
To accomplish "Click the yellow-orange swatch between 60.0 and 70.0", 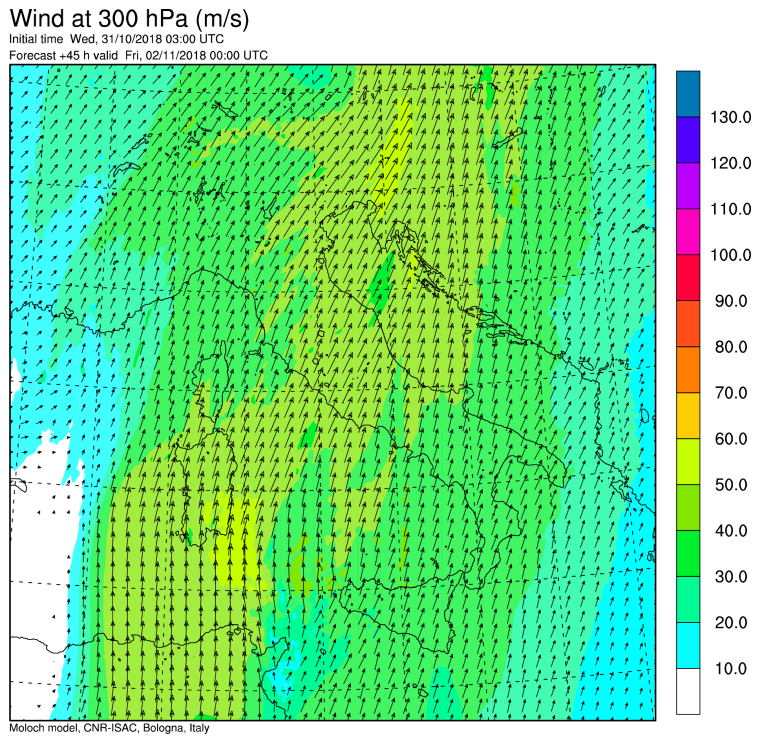I will [x=688, y=415].
